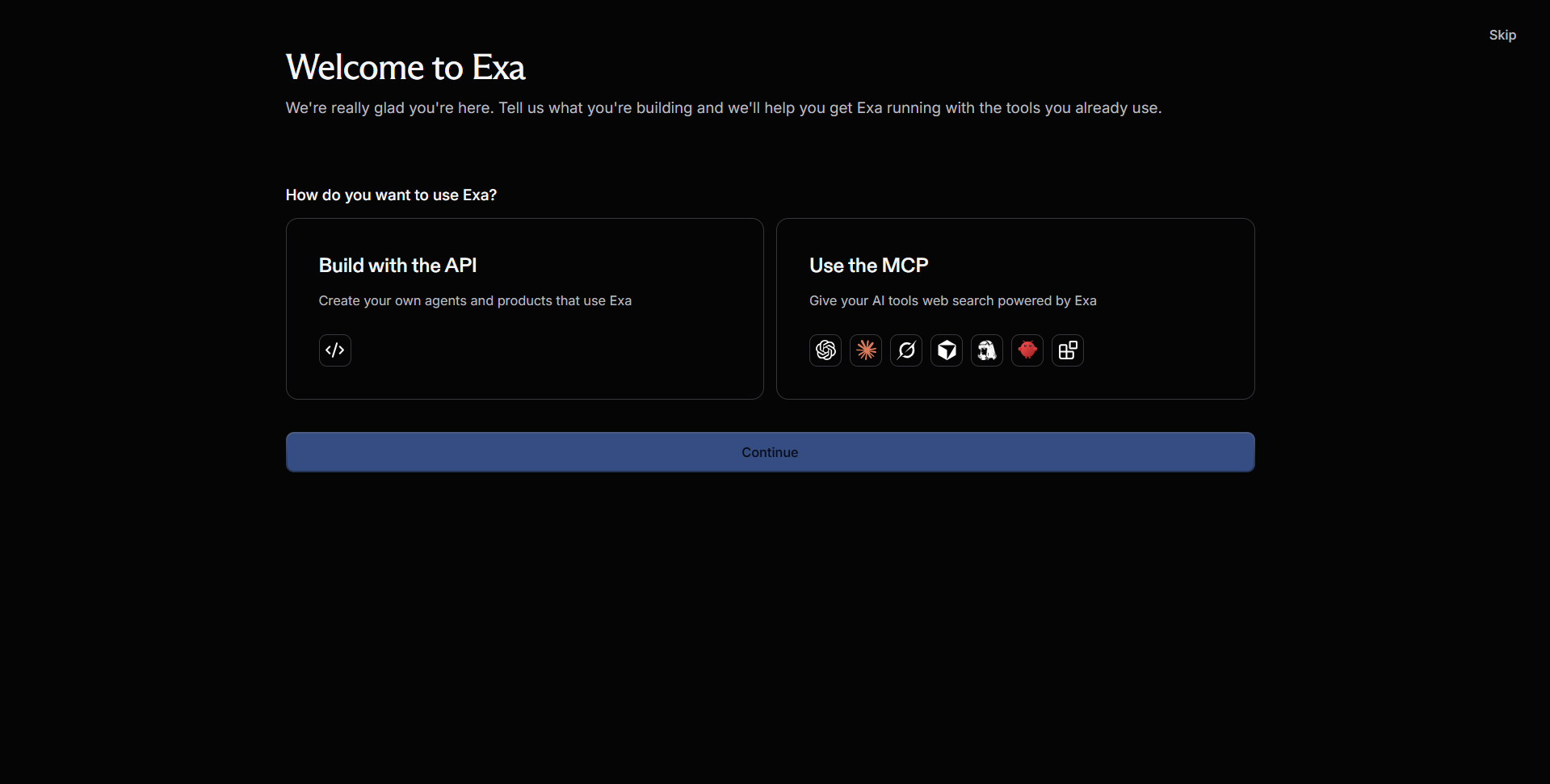Click 'How do you want to use Exa?' label

391,195
